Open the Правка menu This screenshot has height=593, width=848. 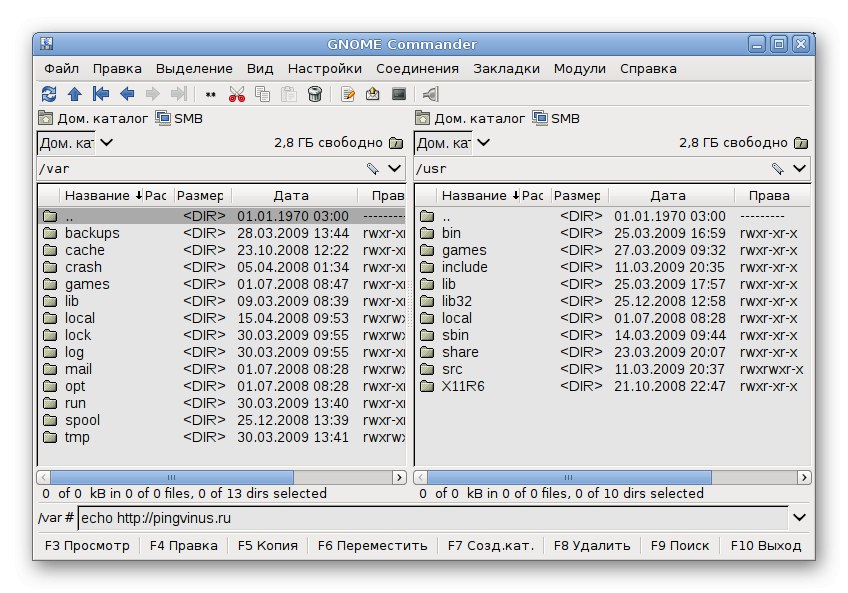[117, 69]
